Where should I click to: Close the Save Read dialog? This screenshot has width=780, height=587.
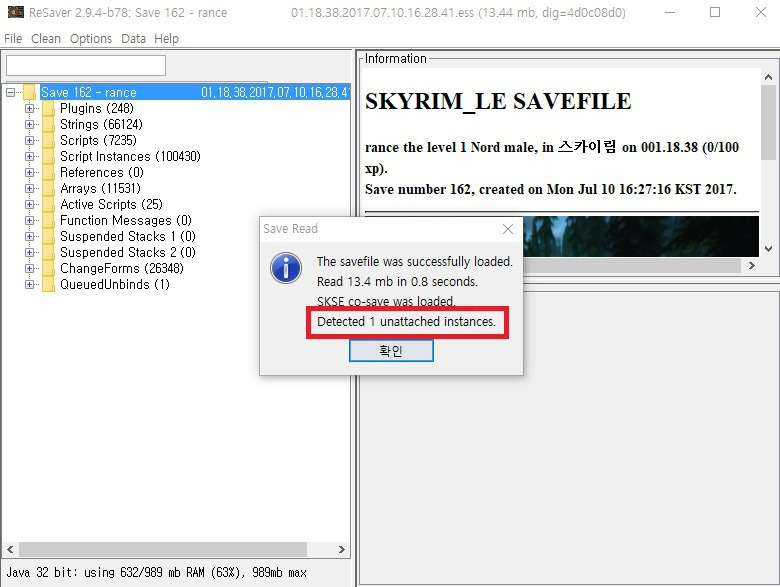point(508,229)
